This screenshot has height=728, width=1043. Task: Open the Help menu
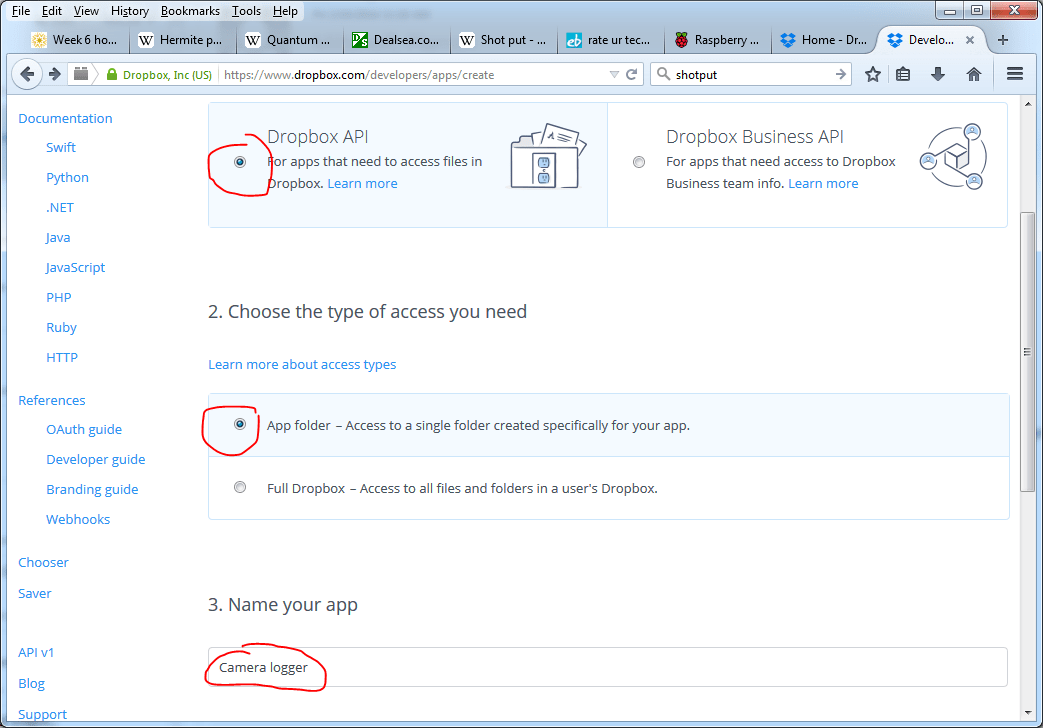pos(285,11)
